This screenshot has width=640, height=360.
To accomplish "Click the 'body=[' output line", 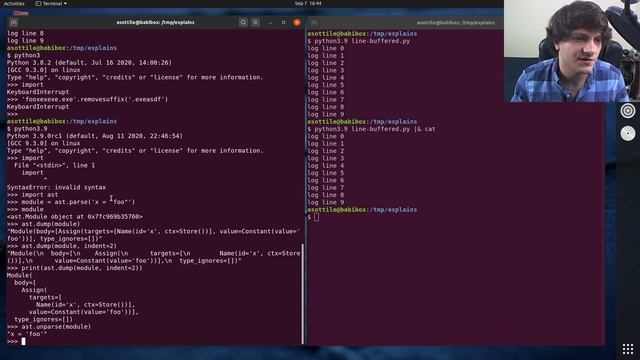I will [25, 283].
